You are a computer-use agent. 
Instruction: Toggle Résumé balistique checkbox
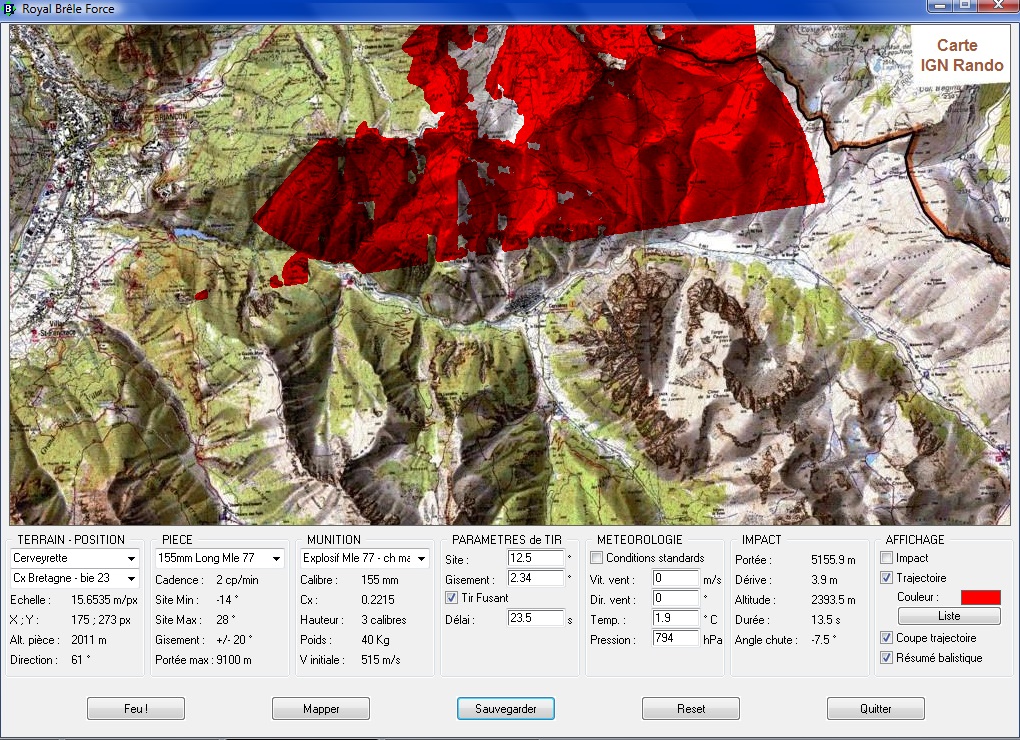[x=886, y=657]
